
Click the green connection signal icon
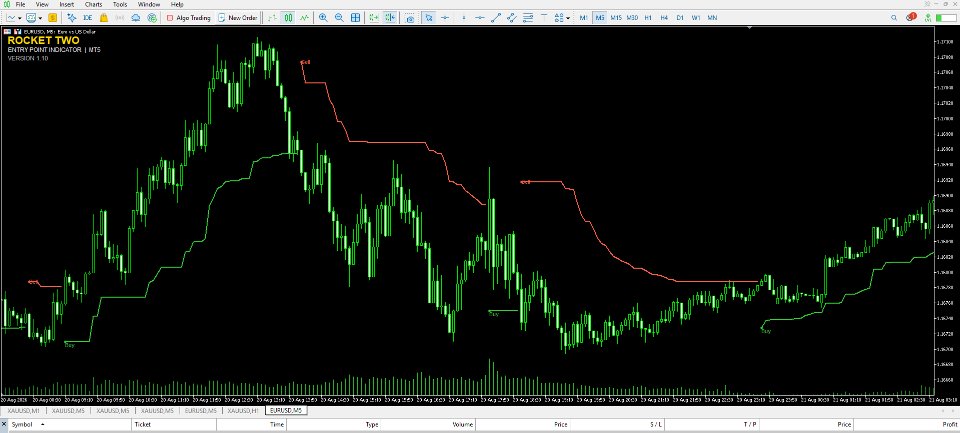[928, 18]
